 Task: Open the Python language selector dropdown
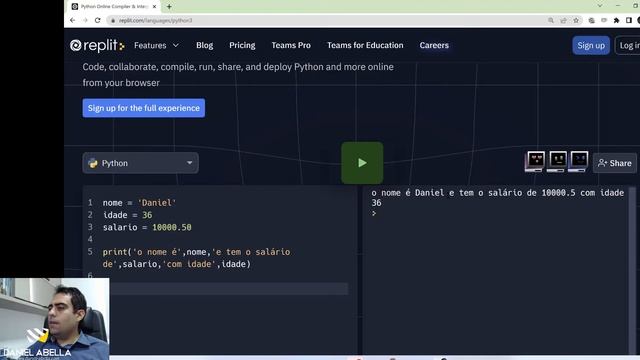point(140,163)
